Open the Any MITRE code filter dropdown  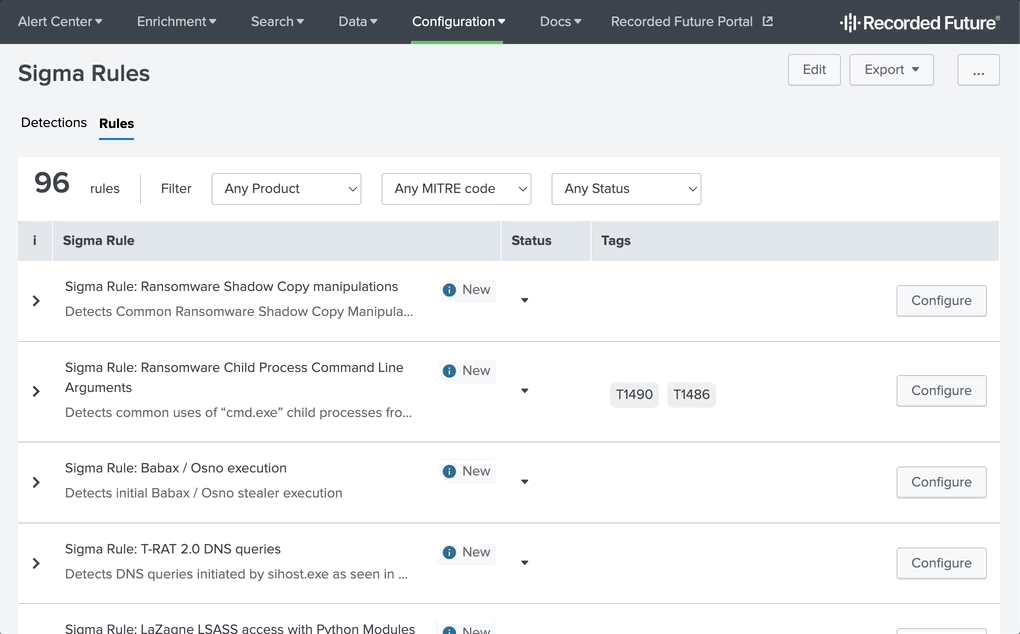(x=456, y=189)
